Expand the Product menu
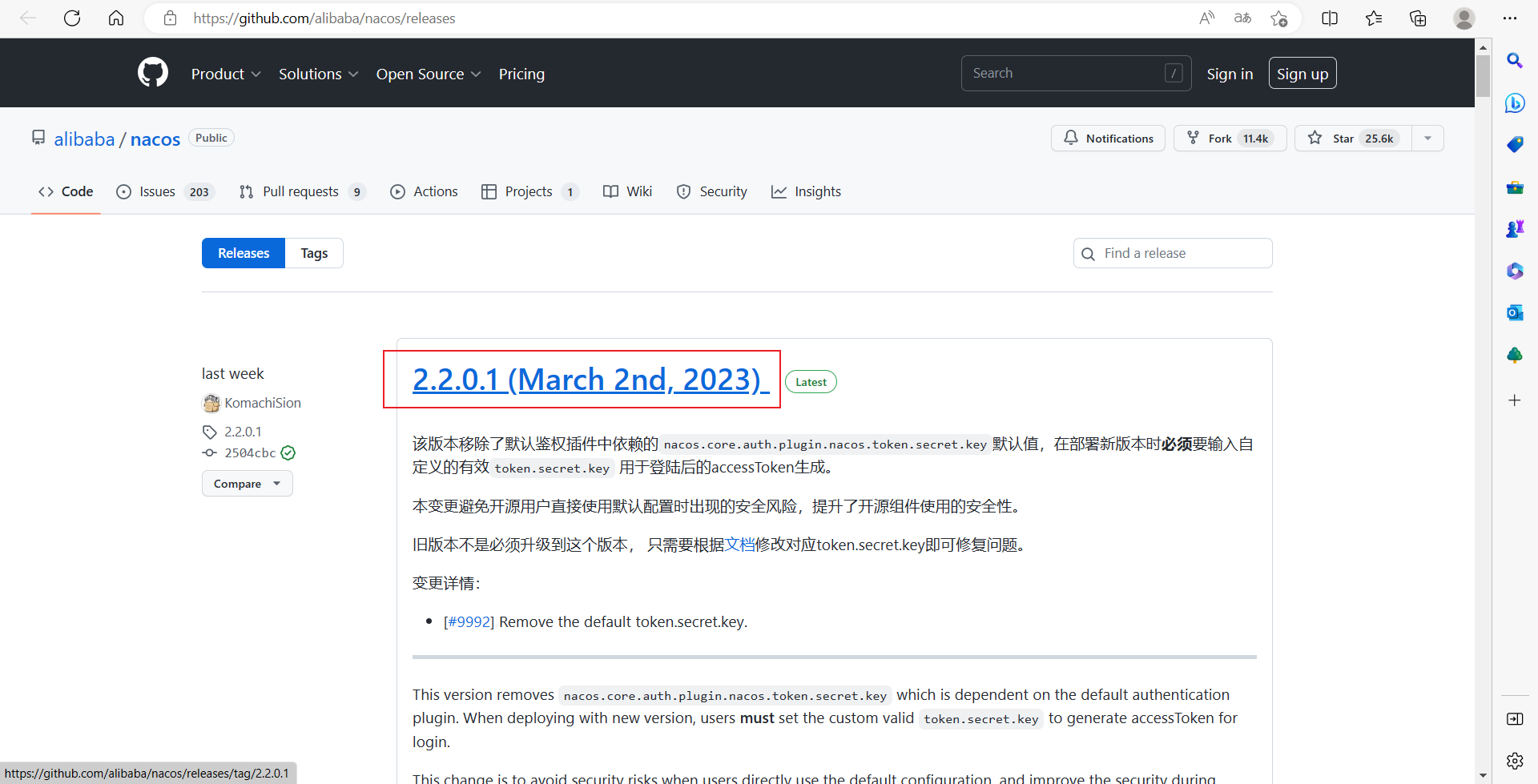The height and width of the screenshot is (784, 1538). coord(226,74)
